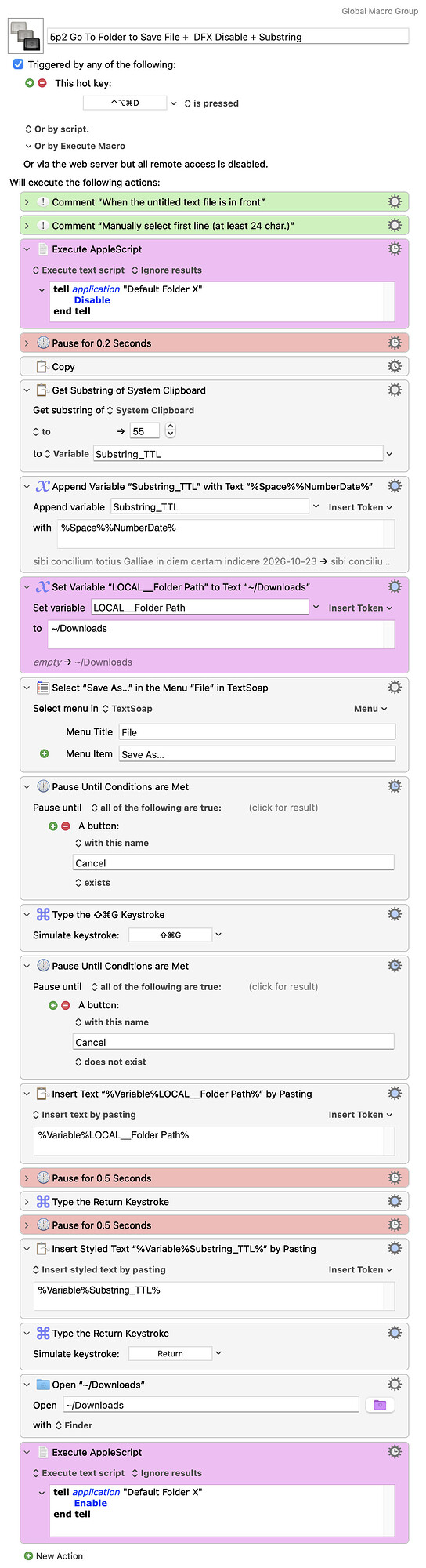This screenshot has height=1568, width=426.
Task: Click the purple folder chooser in Open action
Action: coord(380,1406)
